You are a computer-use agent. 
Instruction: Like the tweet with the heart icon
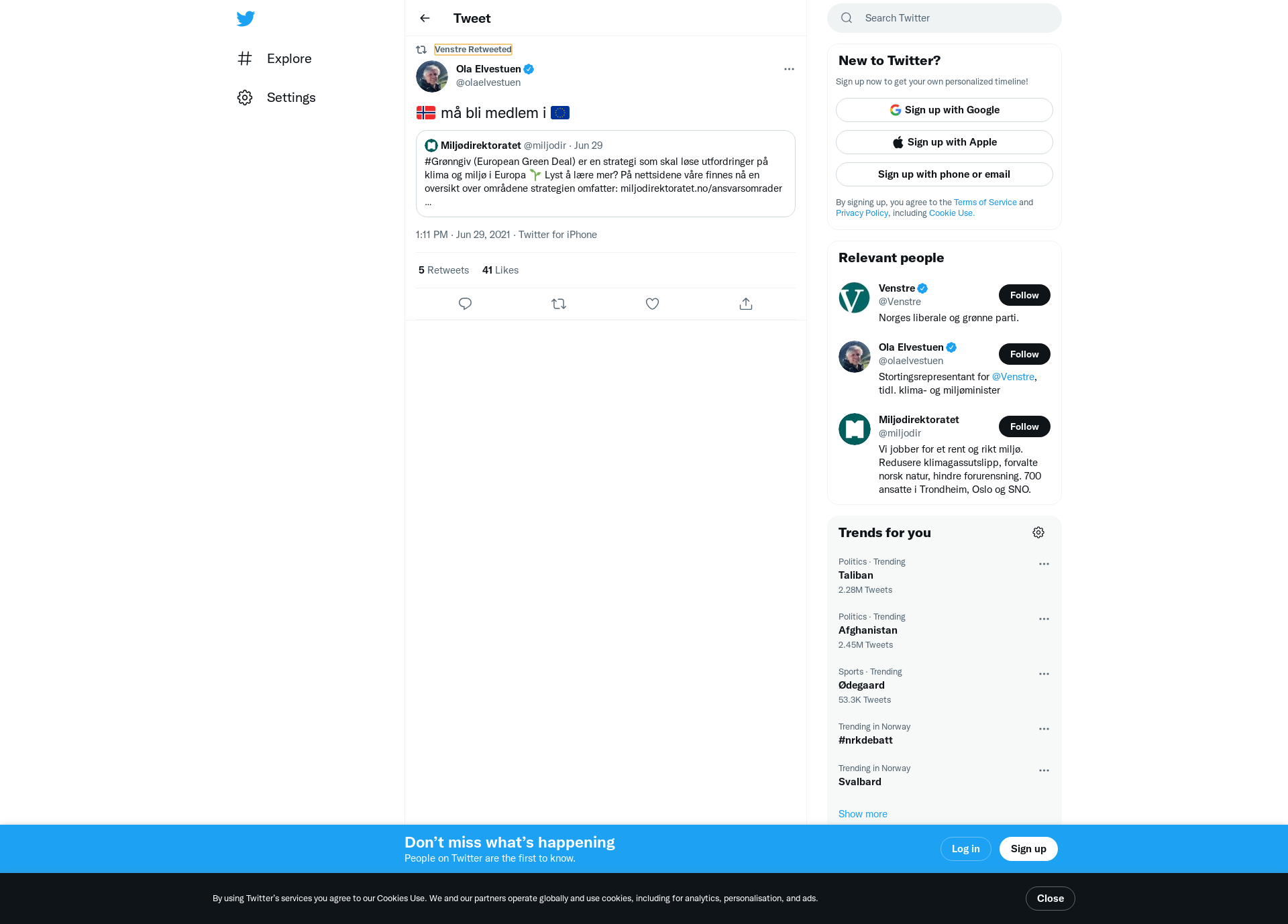(652, 304)
